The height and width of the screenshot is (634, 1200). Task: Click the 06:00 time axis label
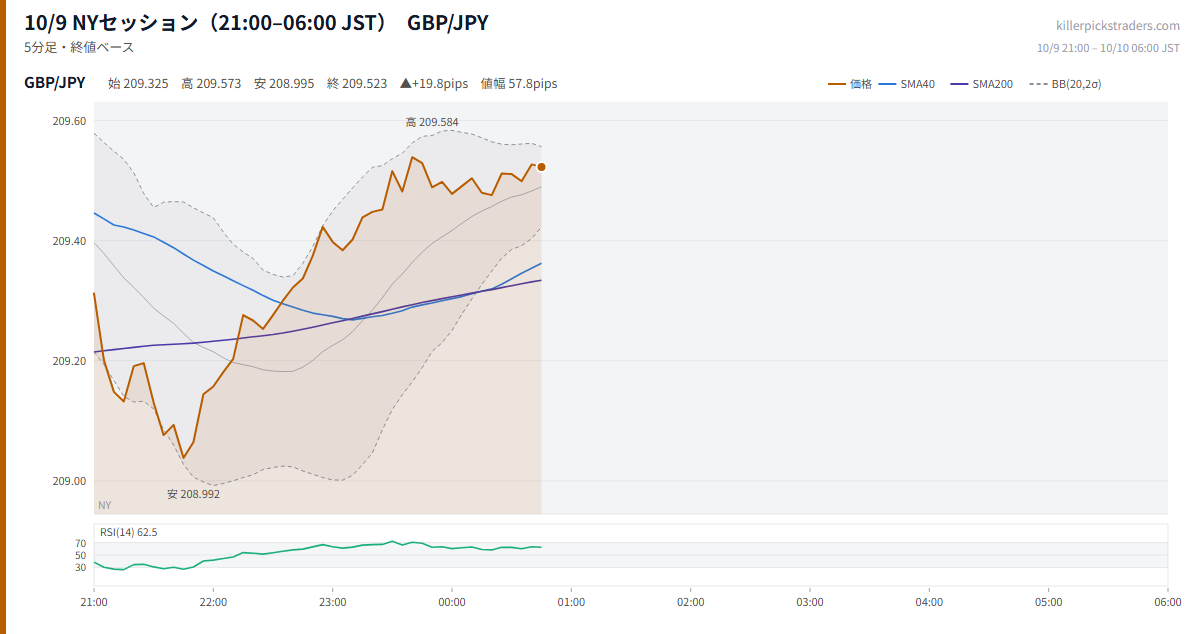(1168, 603)
